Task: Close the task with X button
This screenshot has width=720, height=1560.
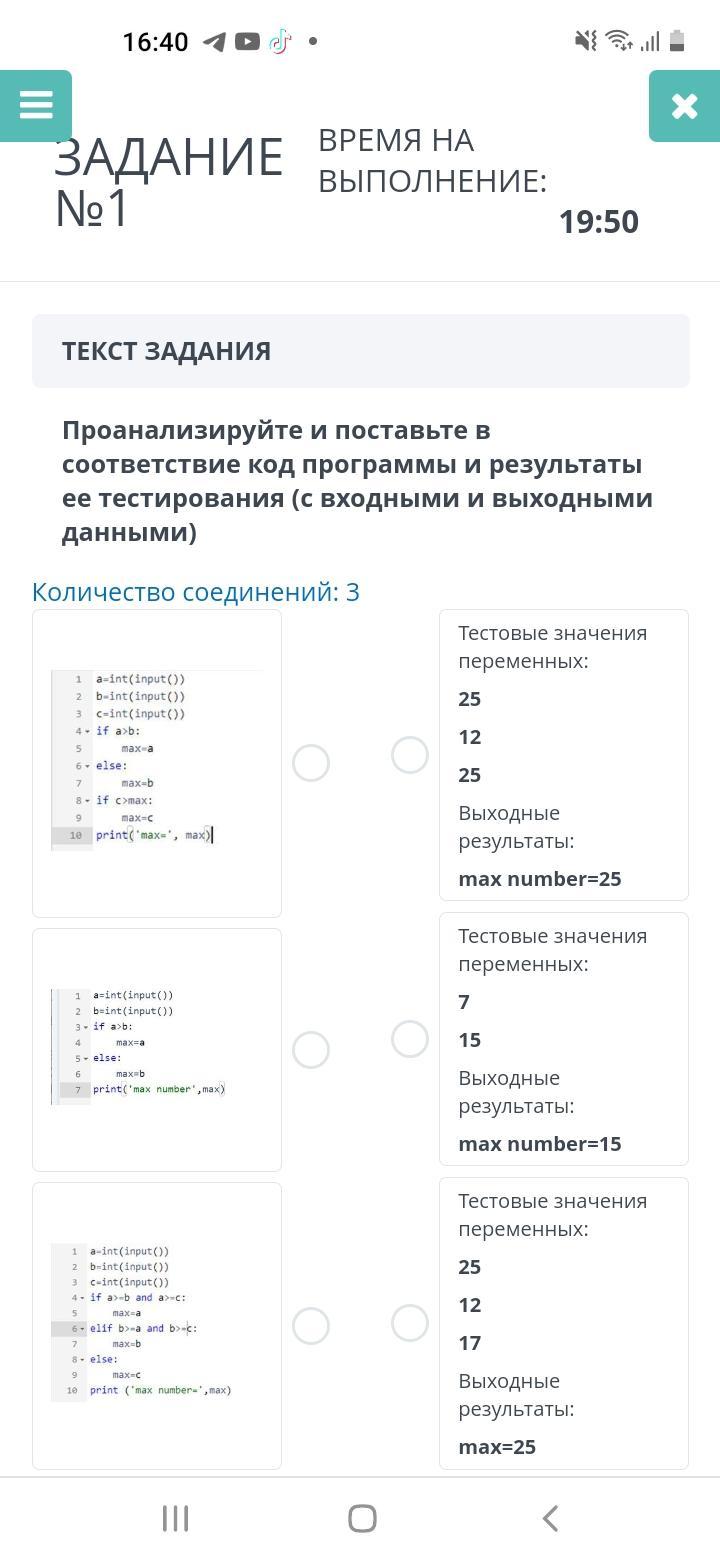Action: click(684, 106)
